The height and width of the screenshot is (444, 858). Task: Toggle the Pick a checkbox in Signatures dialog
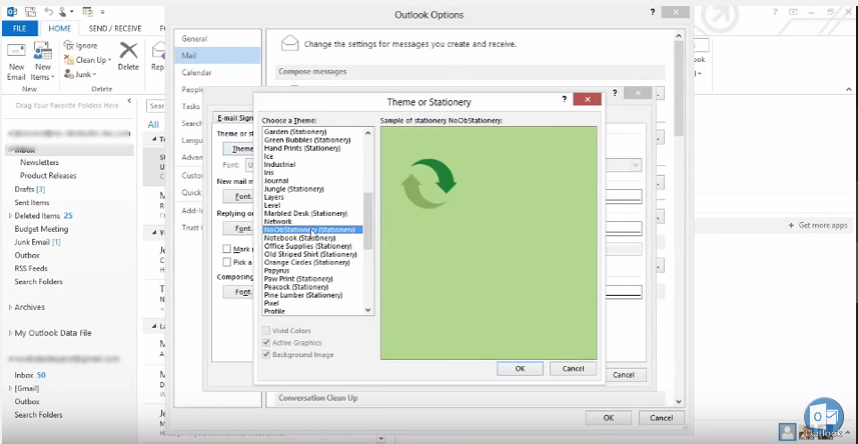pyautogui.click(x=227, y=262)
